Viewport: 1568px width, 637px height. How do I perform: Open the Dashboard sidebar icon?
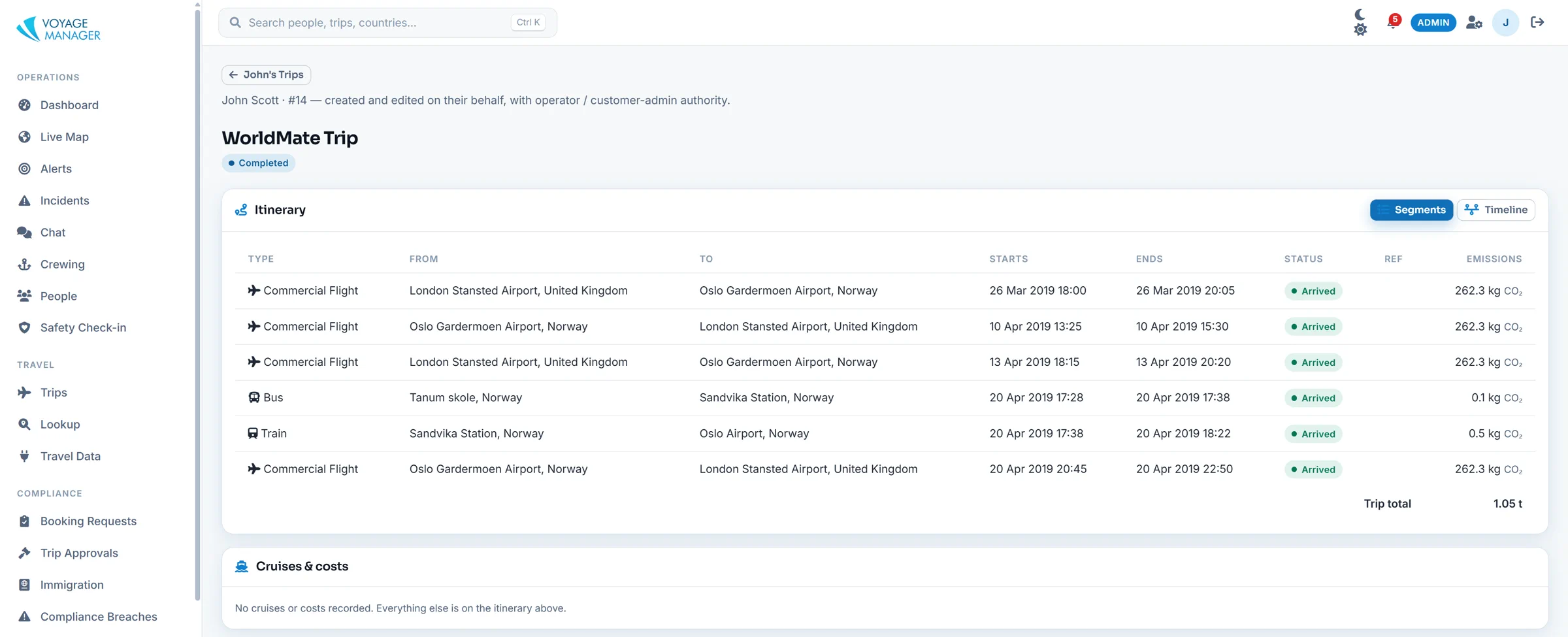coord(24,105)
